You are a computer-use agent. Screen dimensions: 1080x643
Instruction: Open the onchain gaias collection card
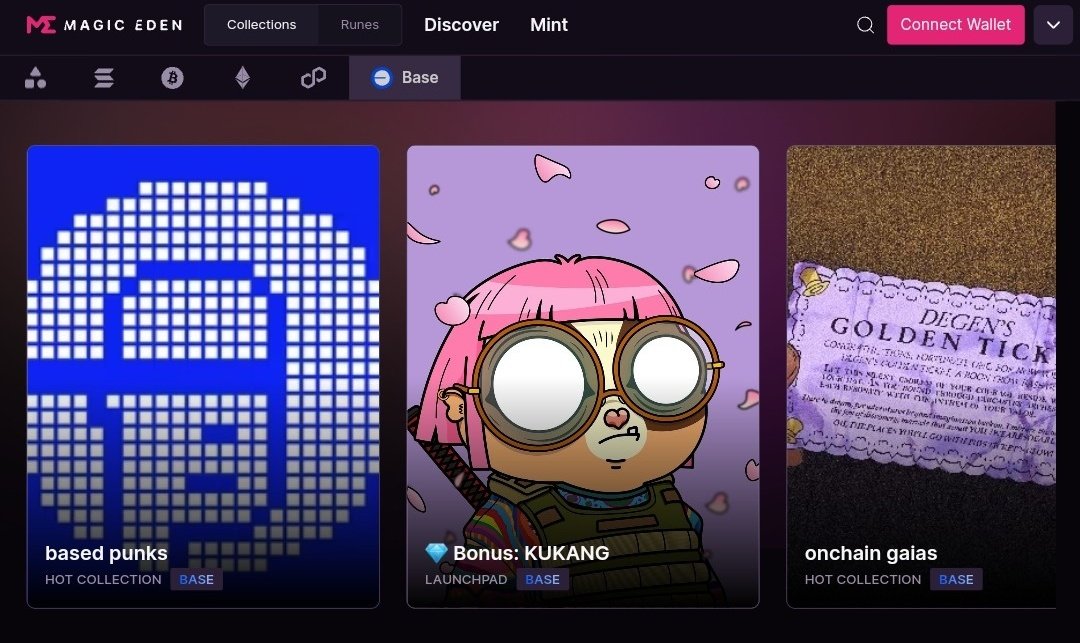pos(921,377)
